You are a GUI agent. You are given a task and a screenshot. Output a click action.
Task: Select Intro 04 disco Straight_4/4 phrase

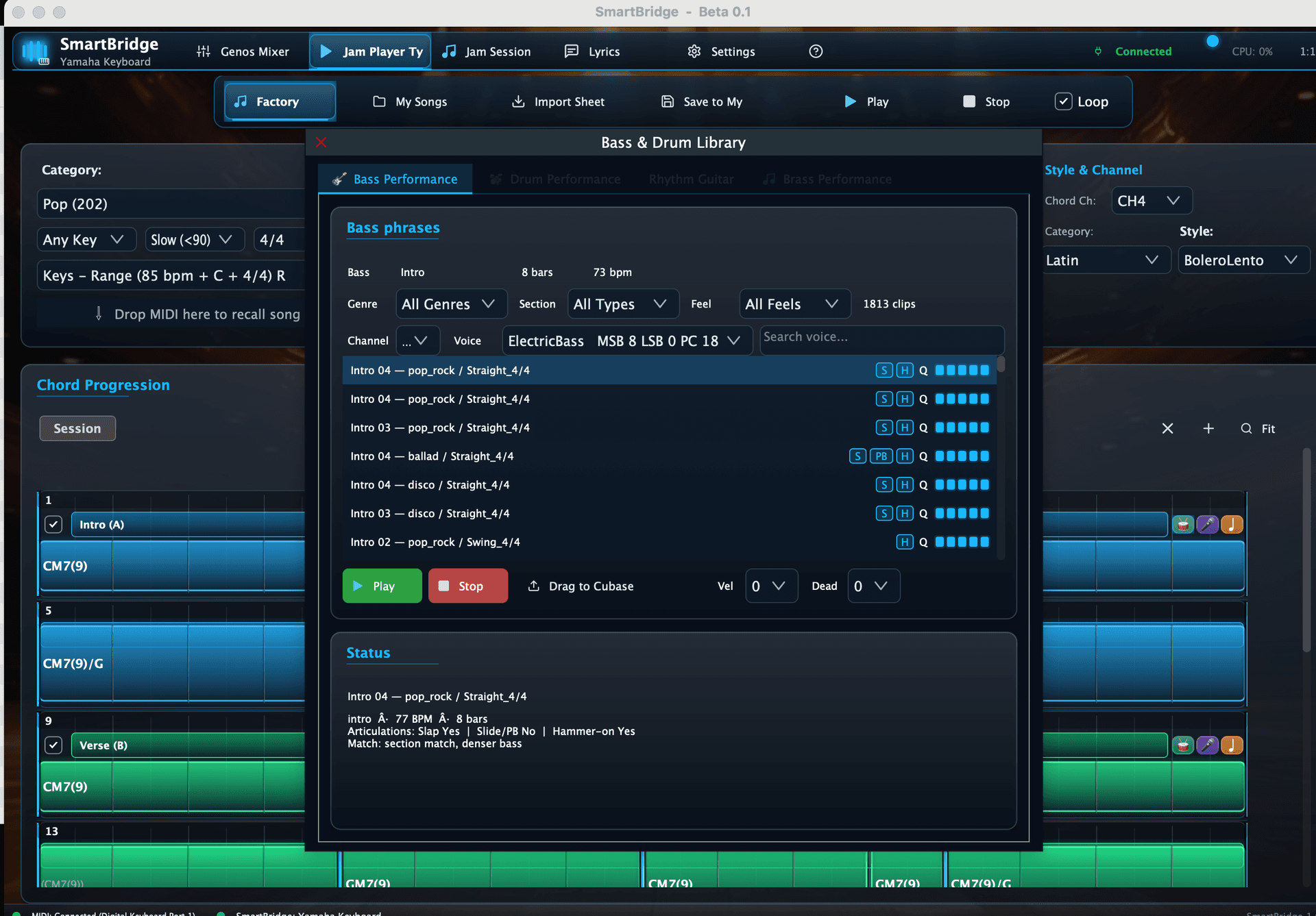(x=670, y=485)
